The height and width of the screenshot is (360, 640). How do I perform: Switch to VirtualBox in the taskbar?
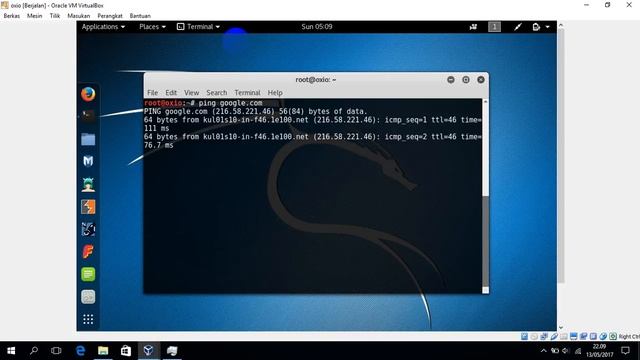pyautogui.click(x=149, y=351)
